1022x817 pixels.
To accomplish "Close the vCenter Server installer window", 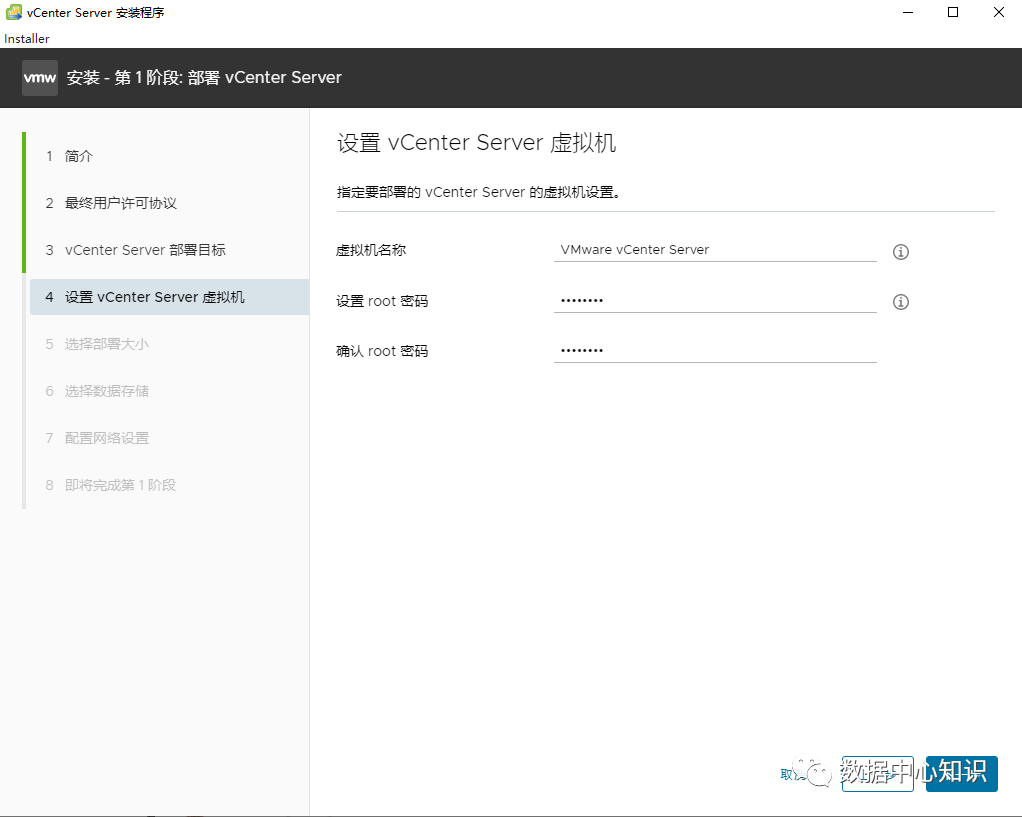I will tap(999, 12).
